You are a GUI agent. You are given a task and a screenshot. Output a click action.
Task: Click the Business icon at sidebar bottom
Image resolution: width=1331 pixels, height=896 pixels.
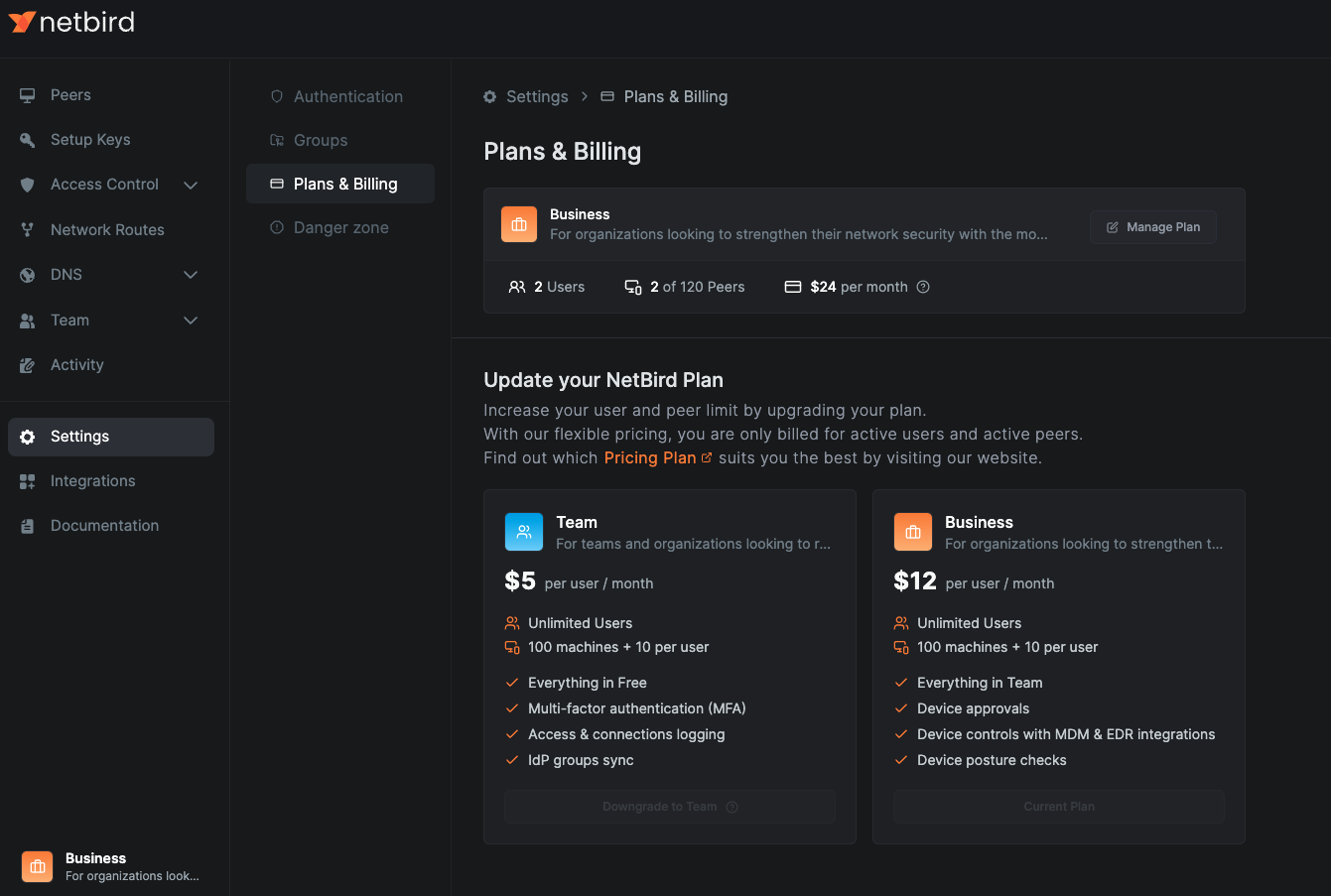tap(38, 866)
